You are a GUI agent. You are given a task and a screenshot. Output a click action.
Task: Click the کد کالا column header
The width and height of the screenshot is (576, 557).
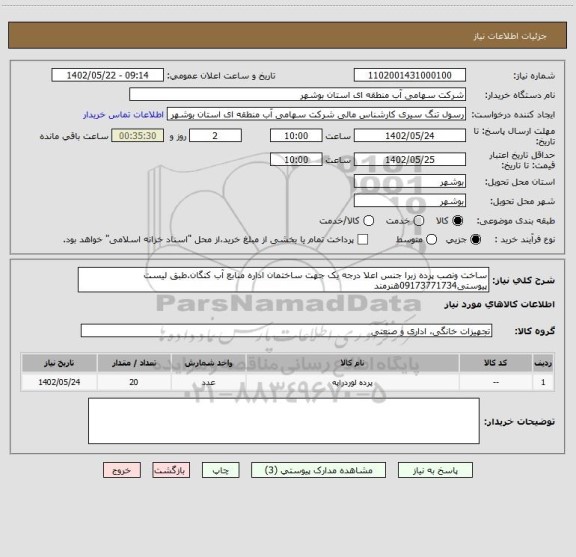[496, 363]
